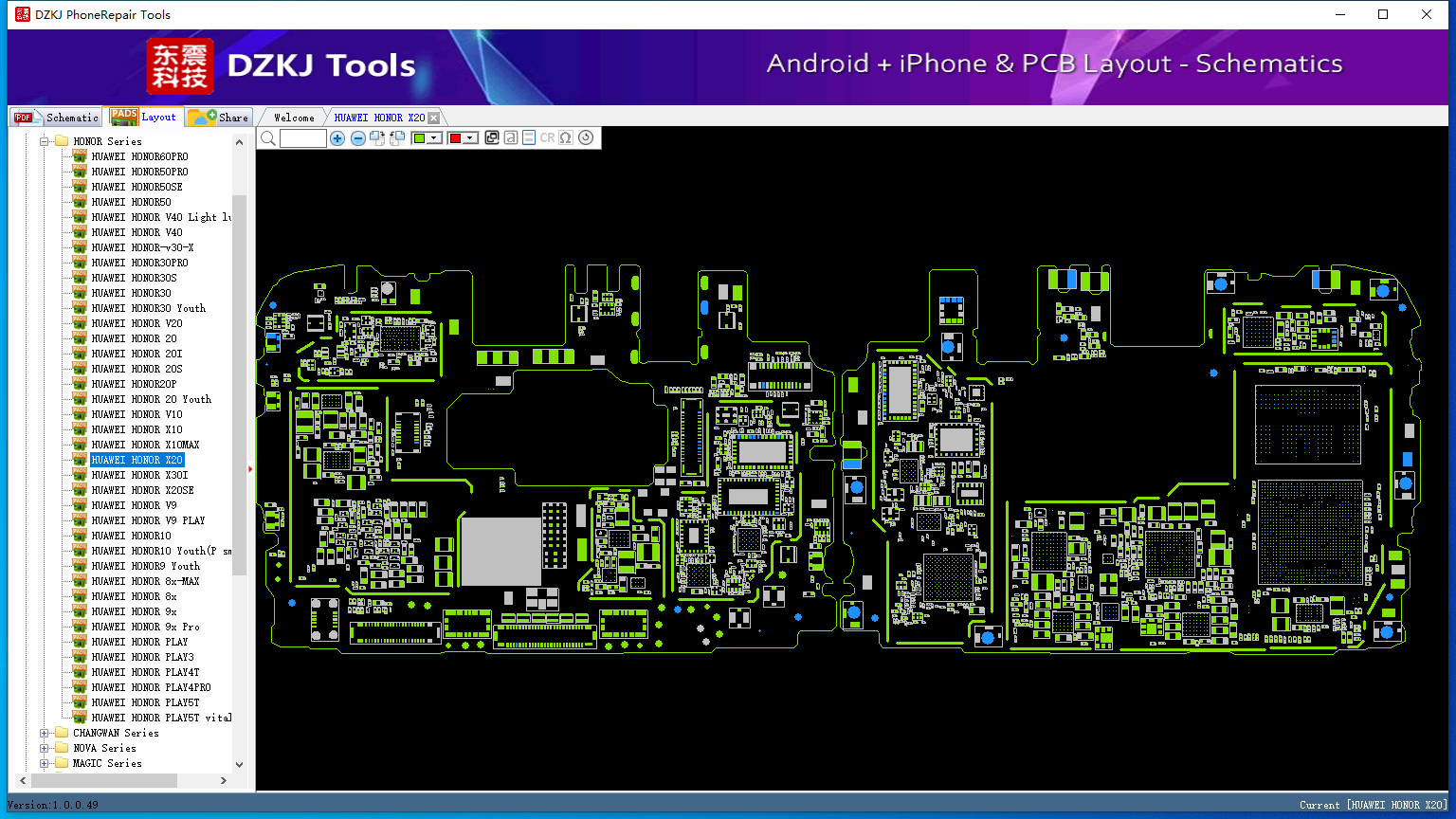1456x819 pixels.
Task: Click the red color swatch
Action: 455,138
